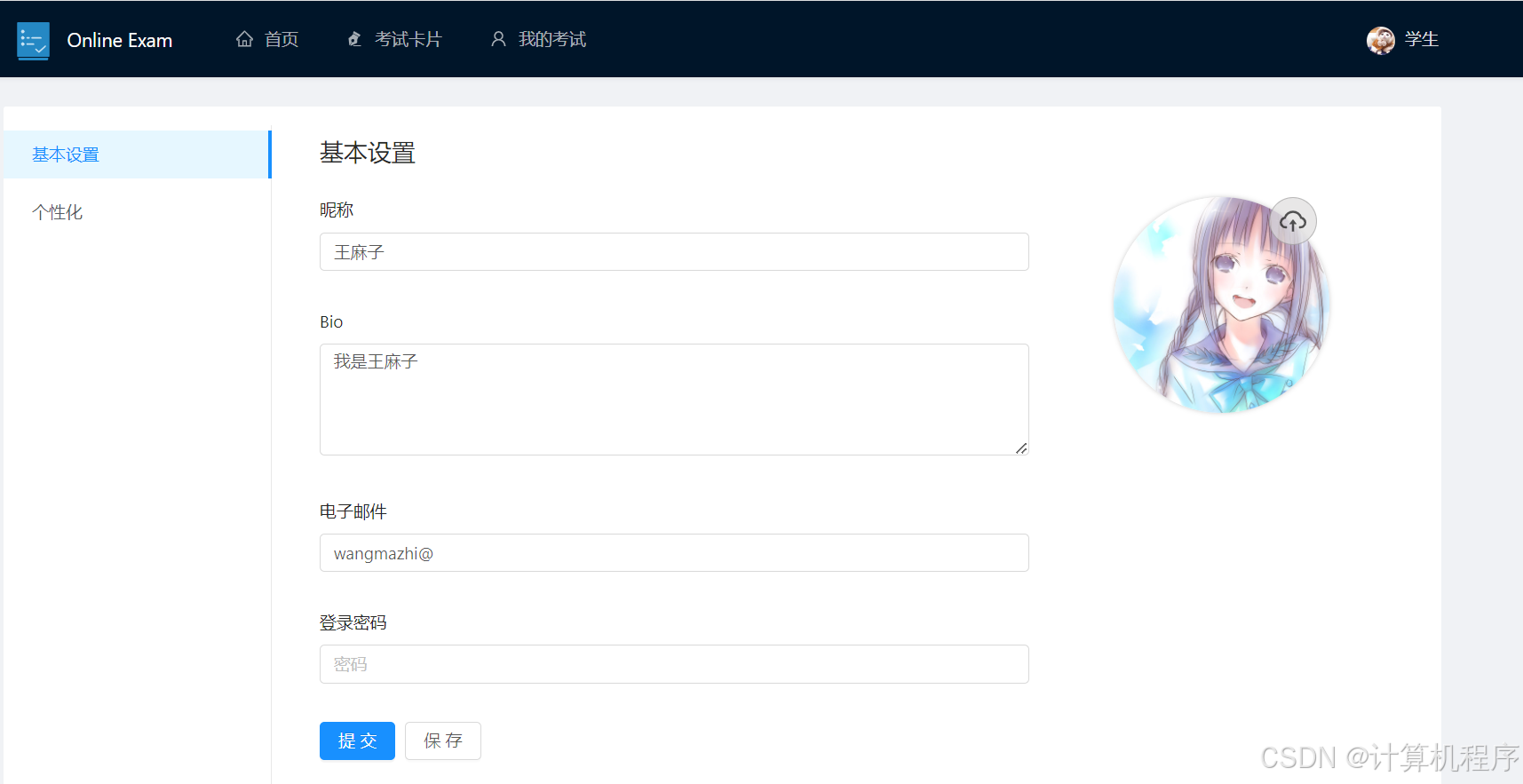The height and width of the screenshot is (784, 1523).
Task: Click the Online Exam logo icon
Action: 33,41
